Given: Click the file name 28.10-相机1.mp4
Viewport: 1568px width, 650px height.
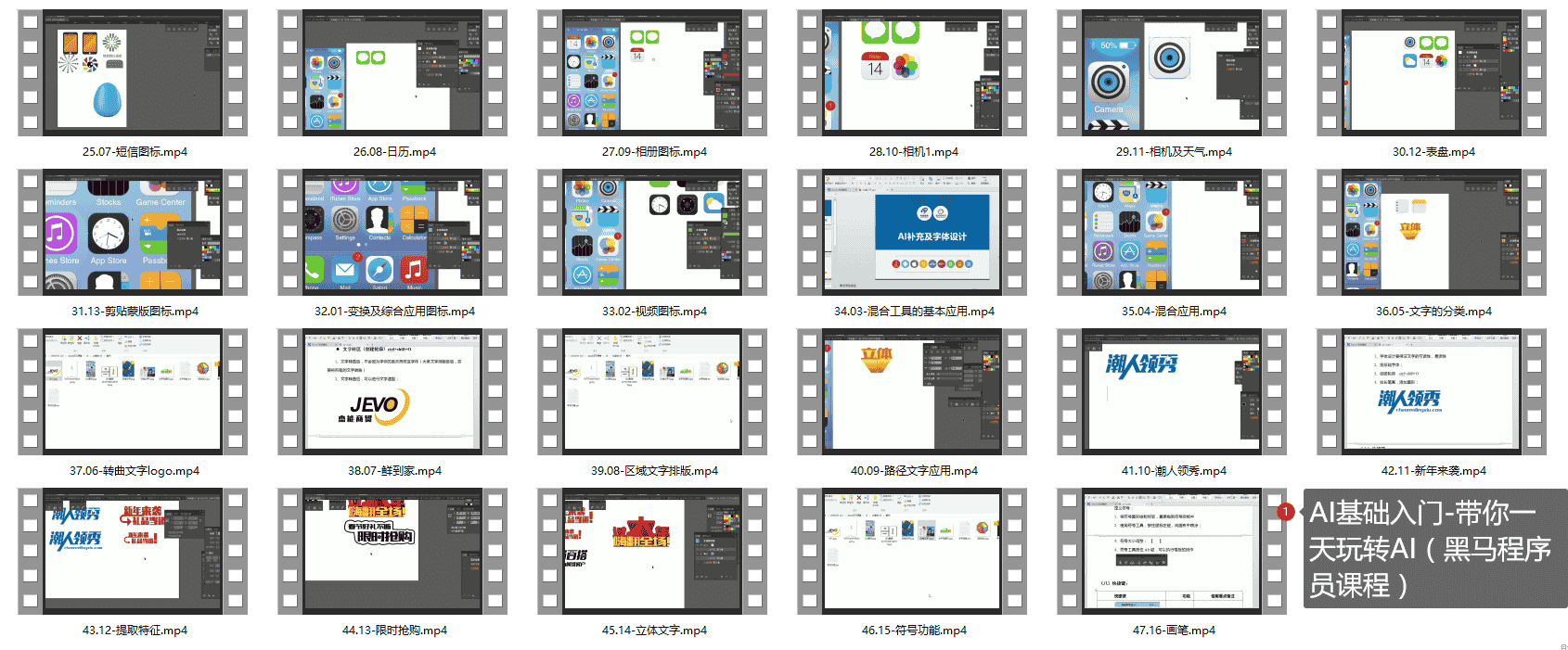Looking at the screenshot, I should coord(914,152).
